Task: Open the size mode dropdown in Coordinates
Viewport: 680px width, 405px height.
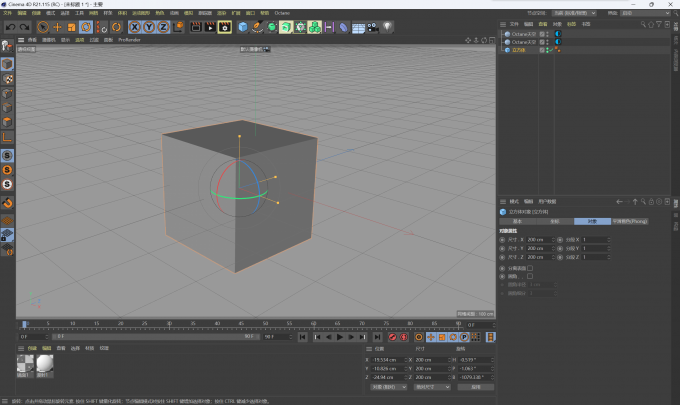Action: tap(432, 387)
